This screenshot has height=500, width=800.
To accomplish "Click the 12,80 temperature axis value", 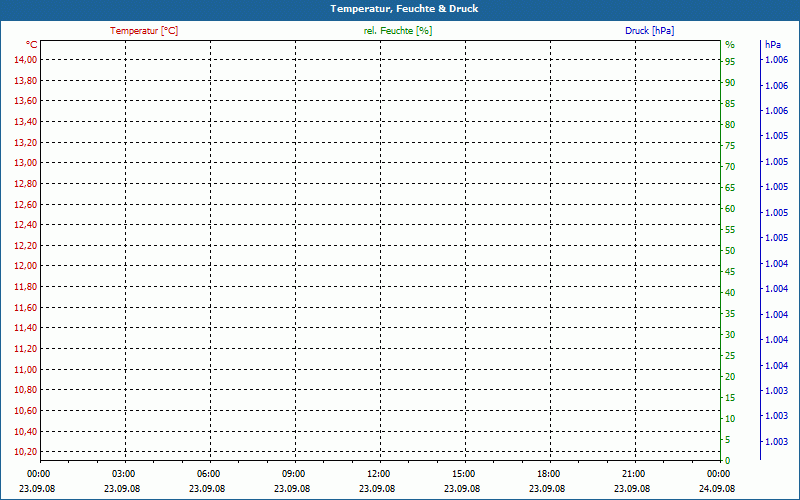I will [x=26, y=184].
